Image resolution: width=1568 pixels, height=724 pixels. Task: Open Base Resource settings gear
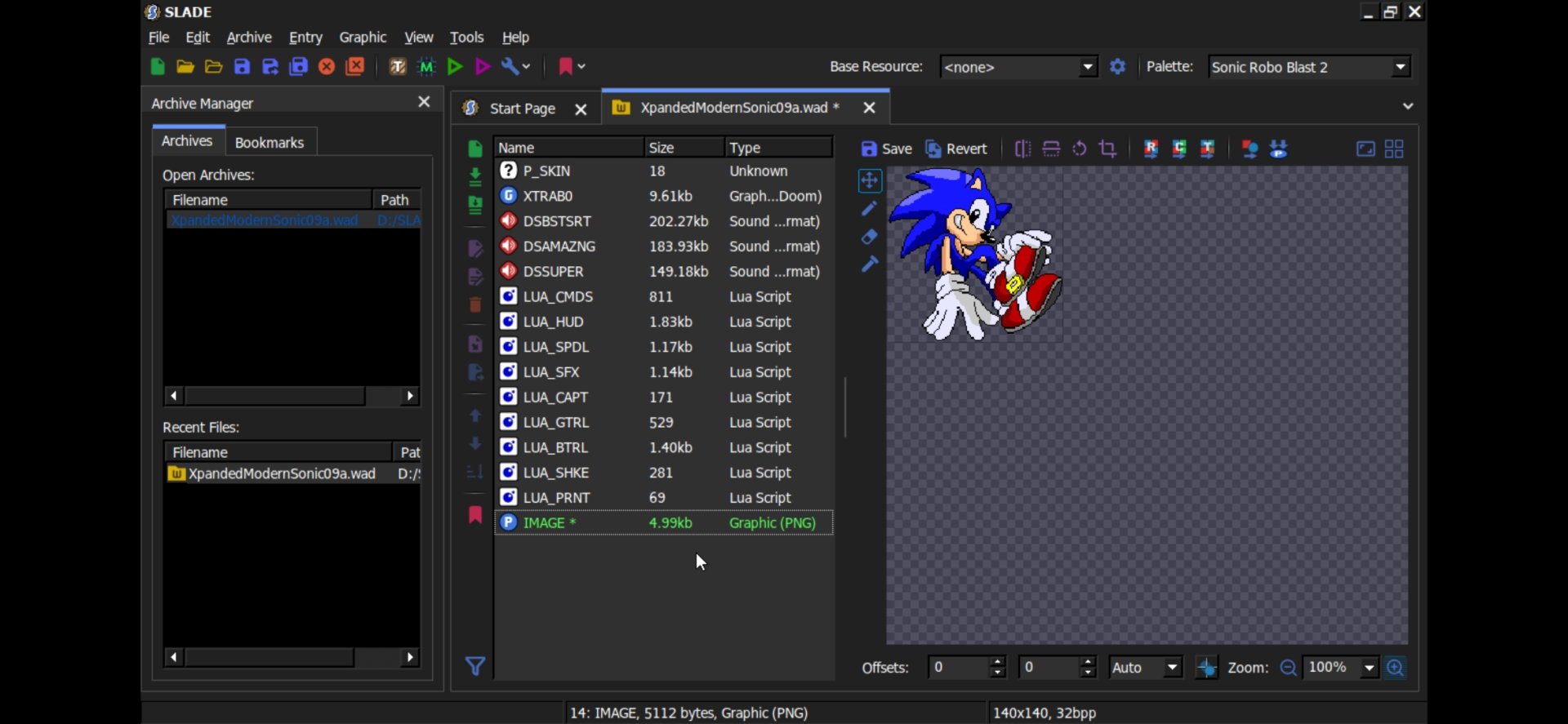pos(1117,67)
